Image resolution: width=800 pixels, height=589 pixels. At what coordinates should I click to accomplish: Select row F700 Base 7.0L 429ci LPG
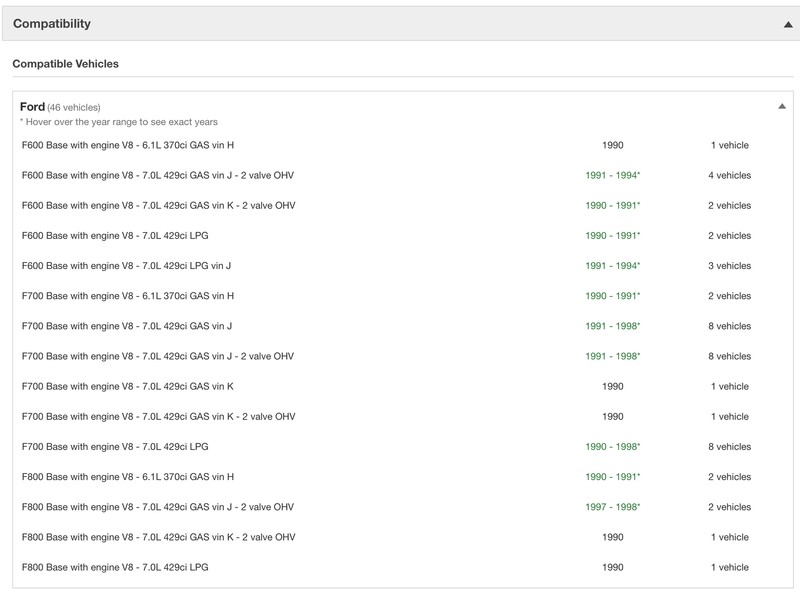tap(403, 447)
